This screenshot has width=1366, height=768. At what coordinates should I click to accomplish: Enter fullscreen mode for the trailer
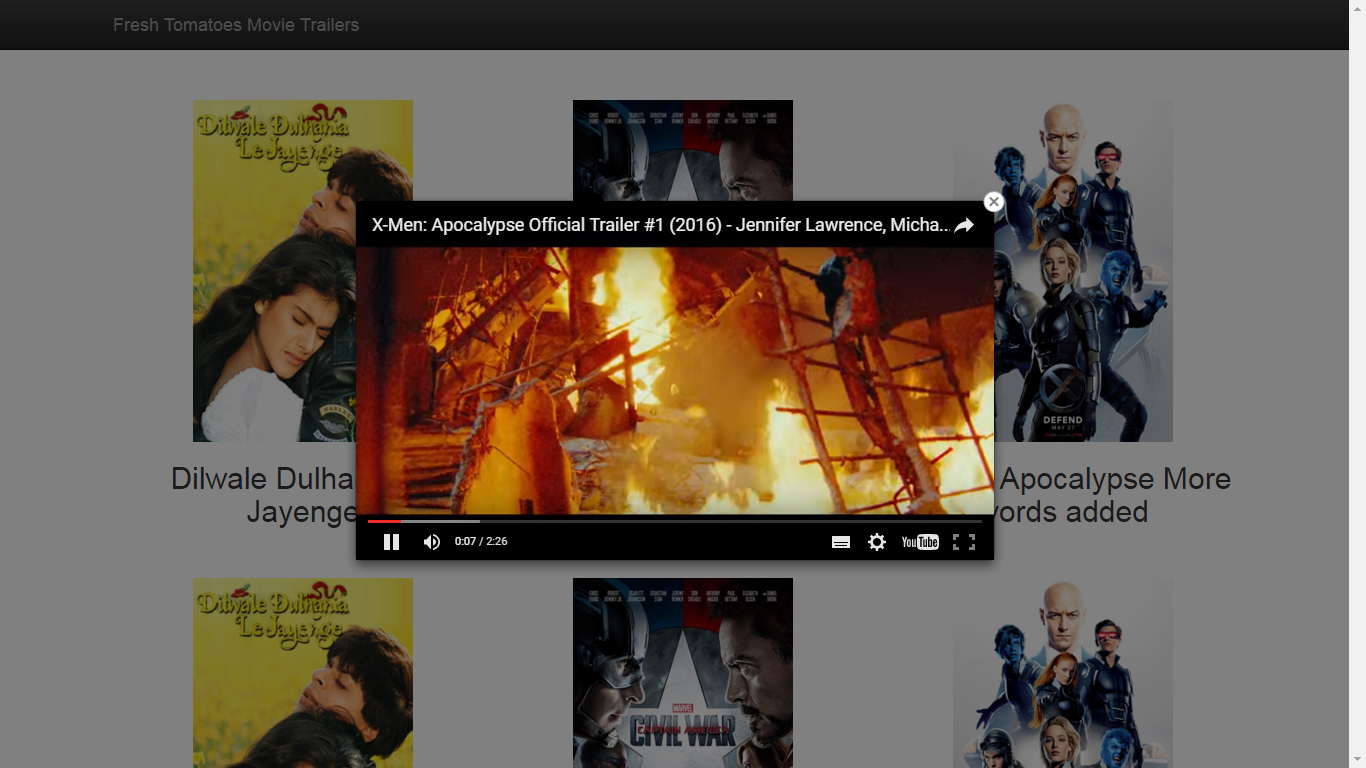tap(964, 541)
